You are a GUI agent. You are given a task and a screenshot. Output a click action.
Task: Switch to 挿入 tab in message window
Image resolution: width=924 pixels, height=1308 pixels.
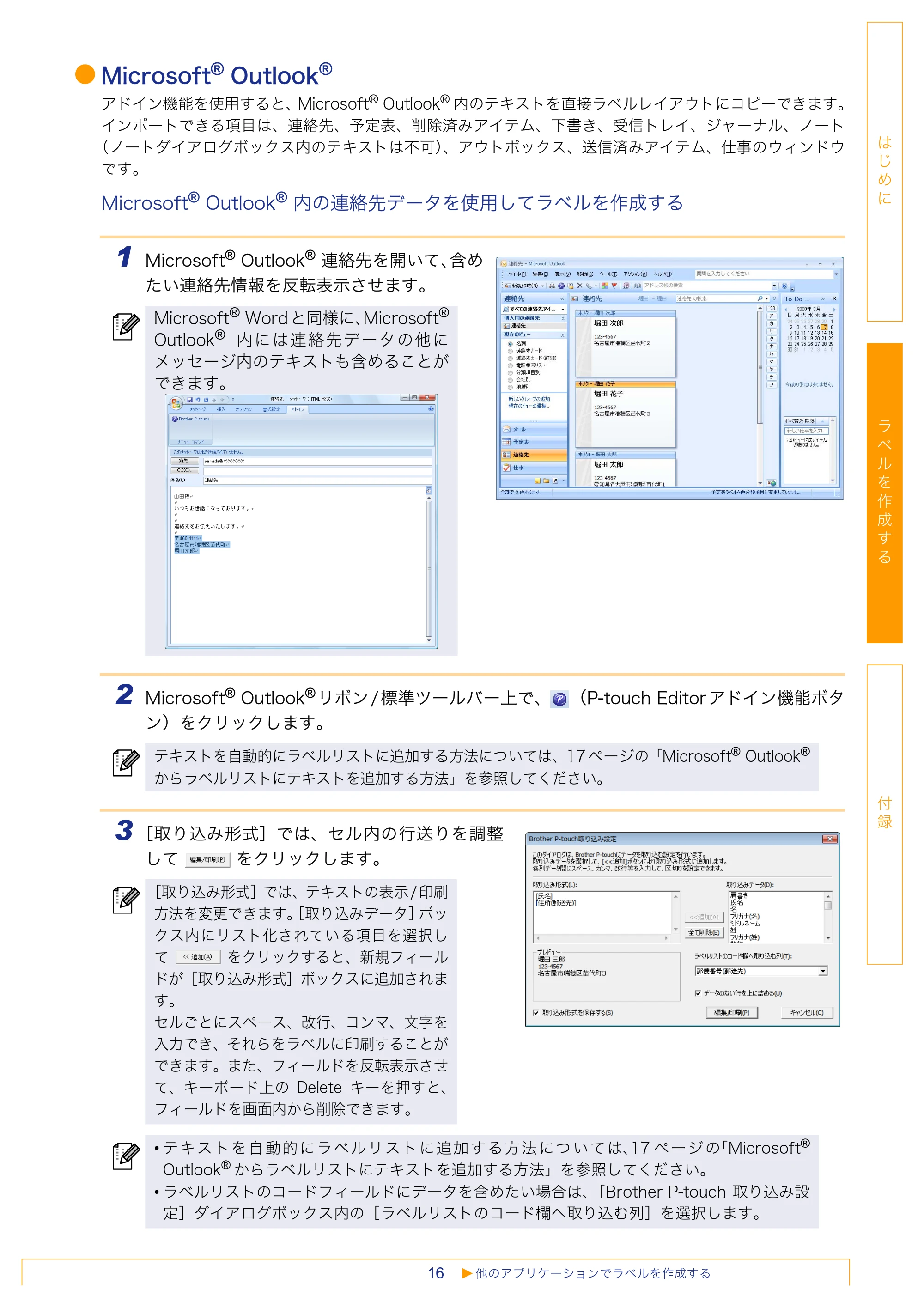[x=221, y=409]
